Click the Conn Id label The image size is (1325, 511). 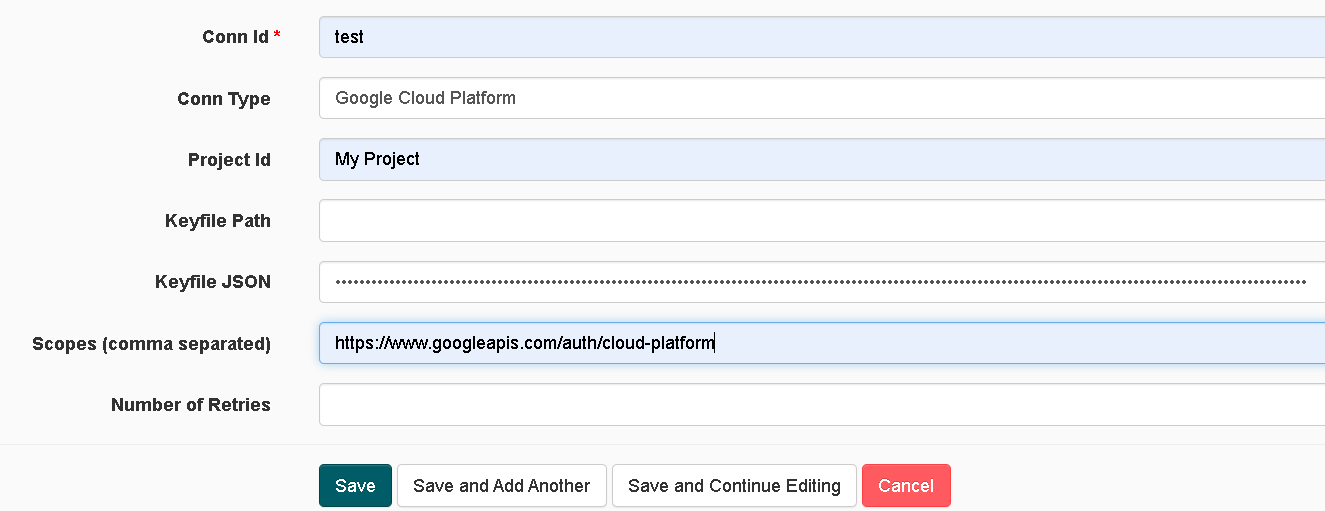tap(235, 37)
